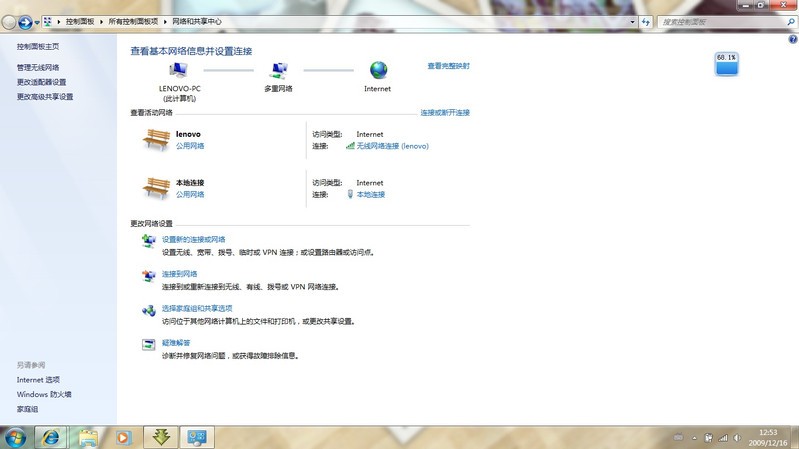Open 无线网络连接 (lenovo) link
The width and height of the screenshot is (799, 449).
[392, 146]
